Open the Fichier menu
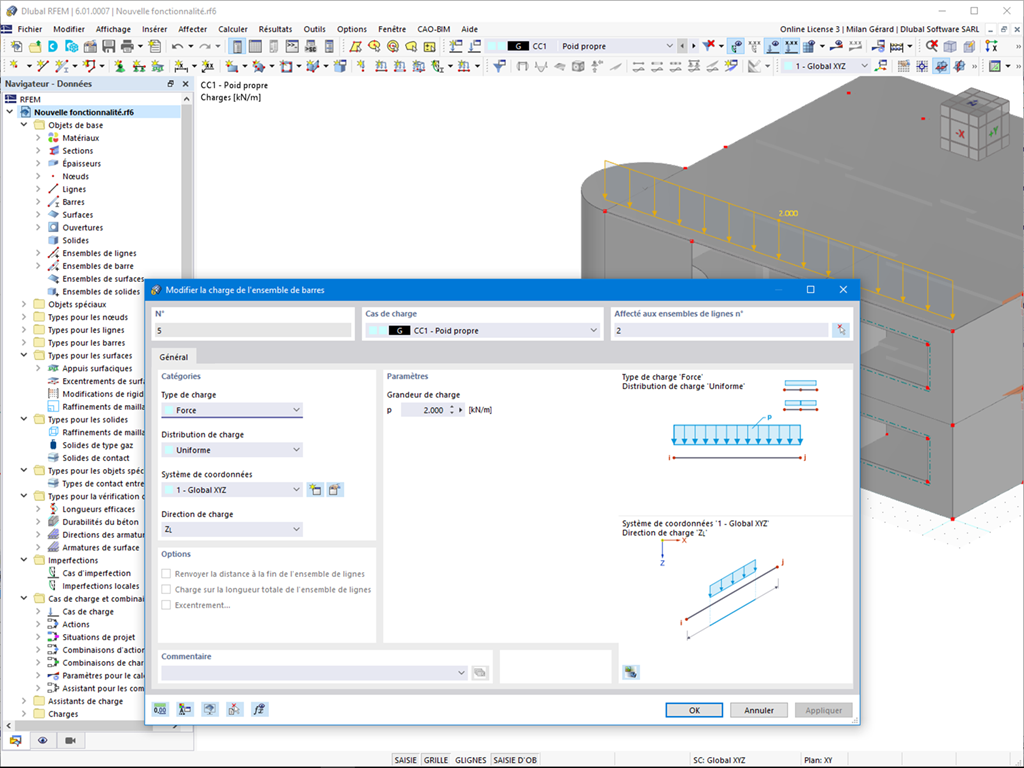Image resolution: width=1024 pixels, height=768 pixels. click(x=30, y=29)
